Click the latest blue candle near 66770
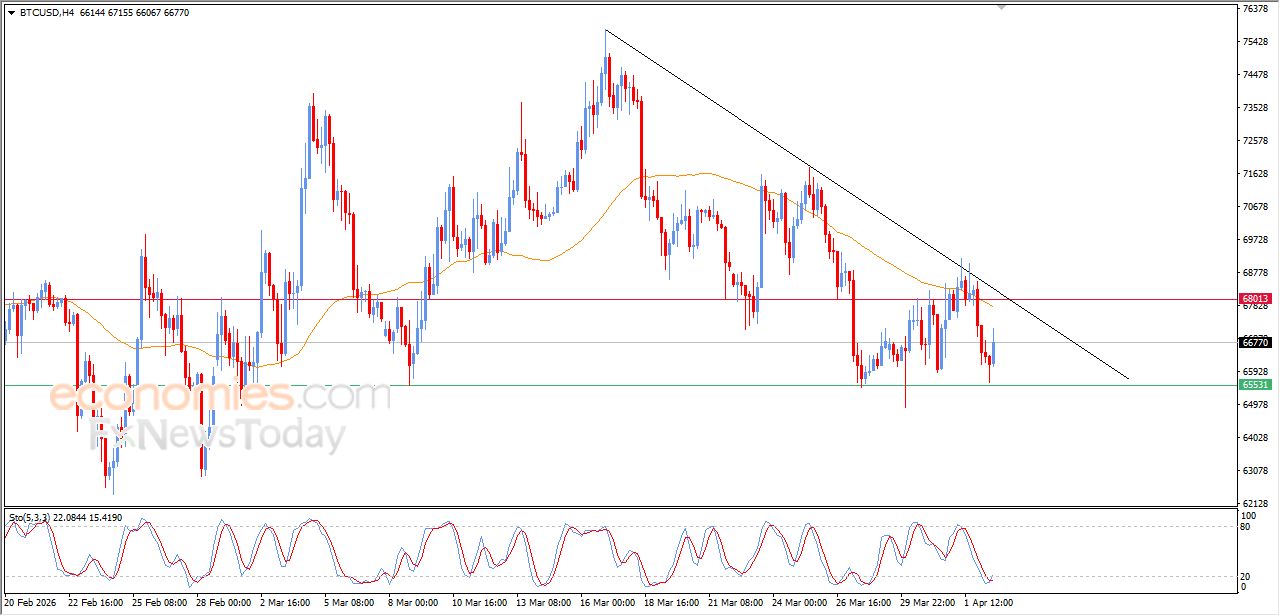Viewport: 1280px width, 616px height. (x=993, y=350)
